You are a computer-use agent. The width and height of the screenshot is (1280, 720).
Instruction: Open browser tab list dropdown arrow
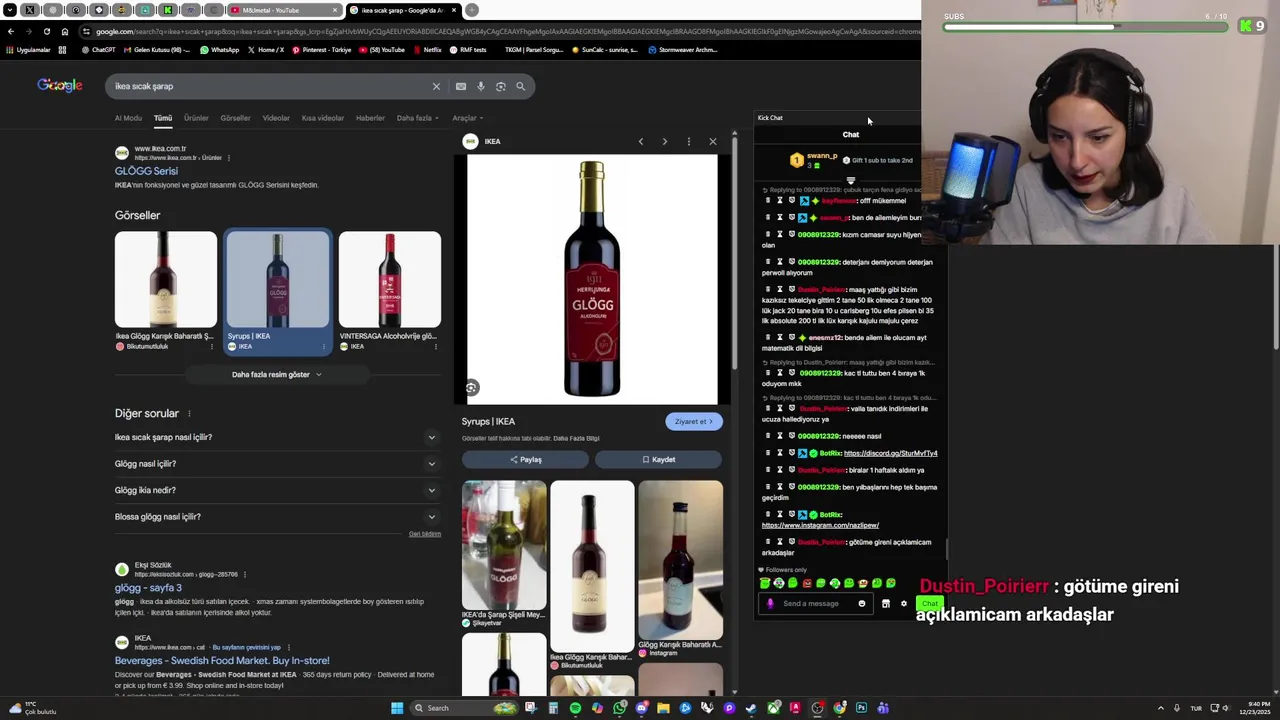10,10
